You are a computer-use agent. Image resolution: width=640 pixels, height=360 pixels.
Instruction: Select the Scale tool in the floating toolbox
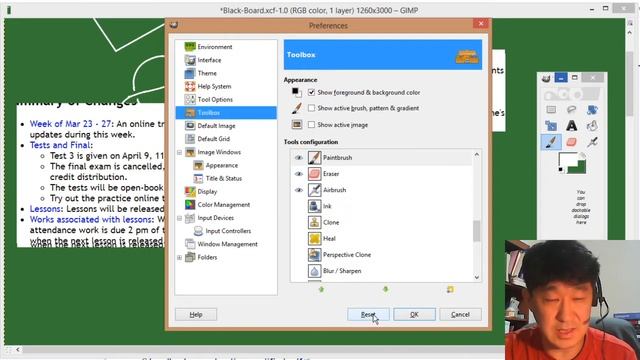pos(551,126)
